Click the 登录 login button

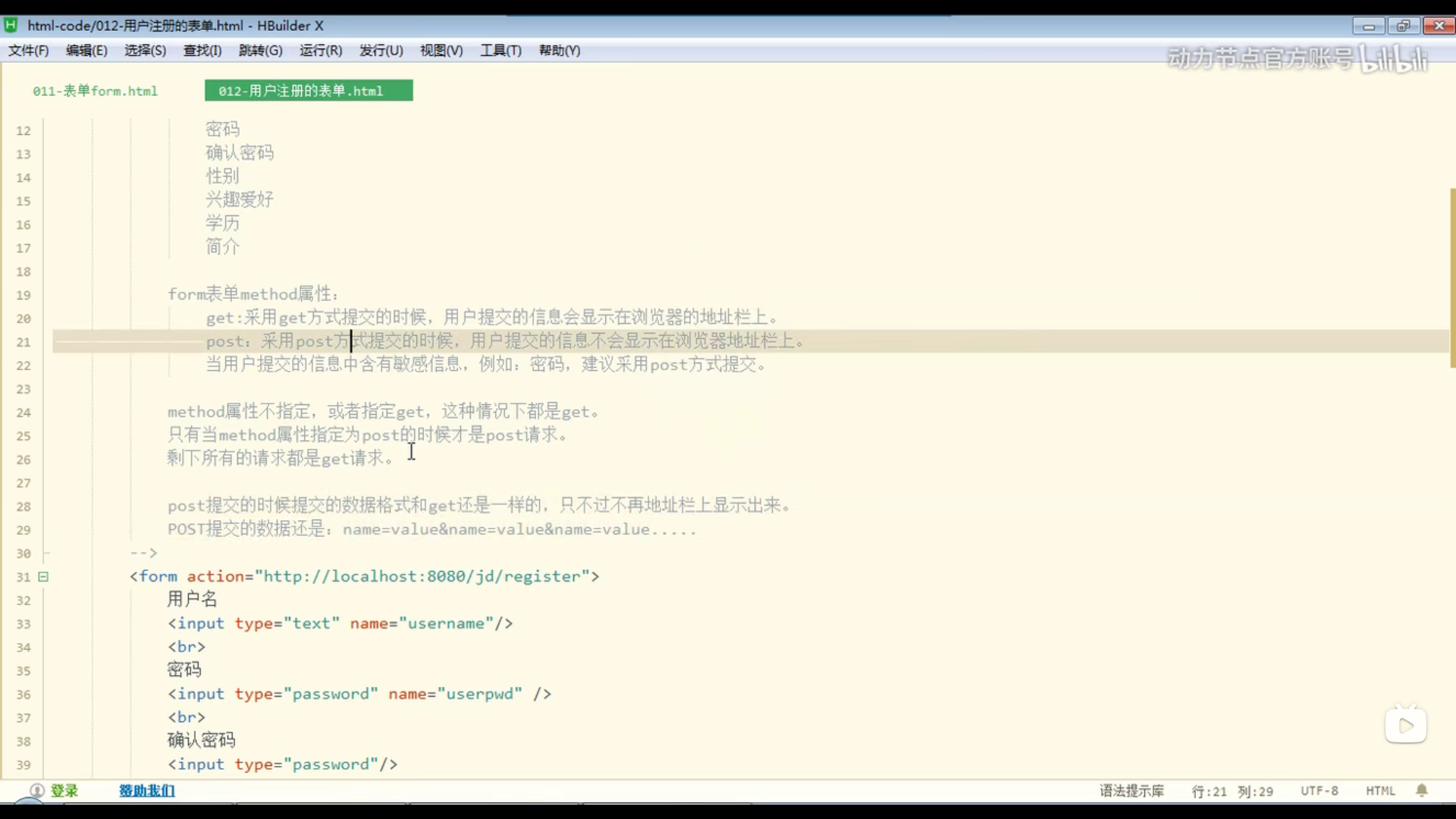[x=64, y=791]
